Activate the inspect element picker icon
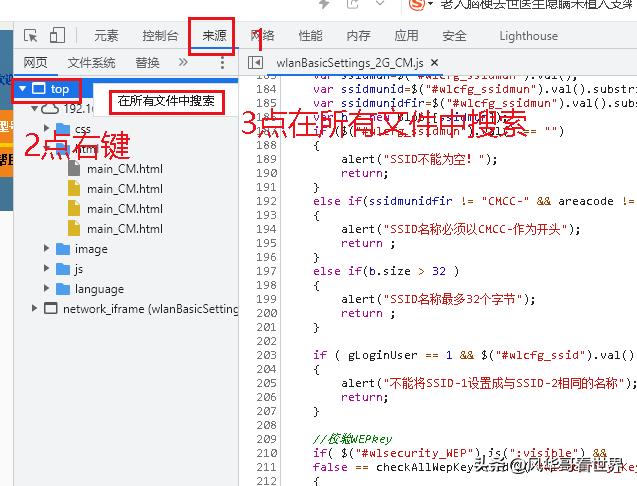637x486 pixels. 30,36
